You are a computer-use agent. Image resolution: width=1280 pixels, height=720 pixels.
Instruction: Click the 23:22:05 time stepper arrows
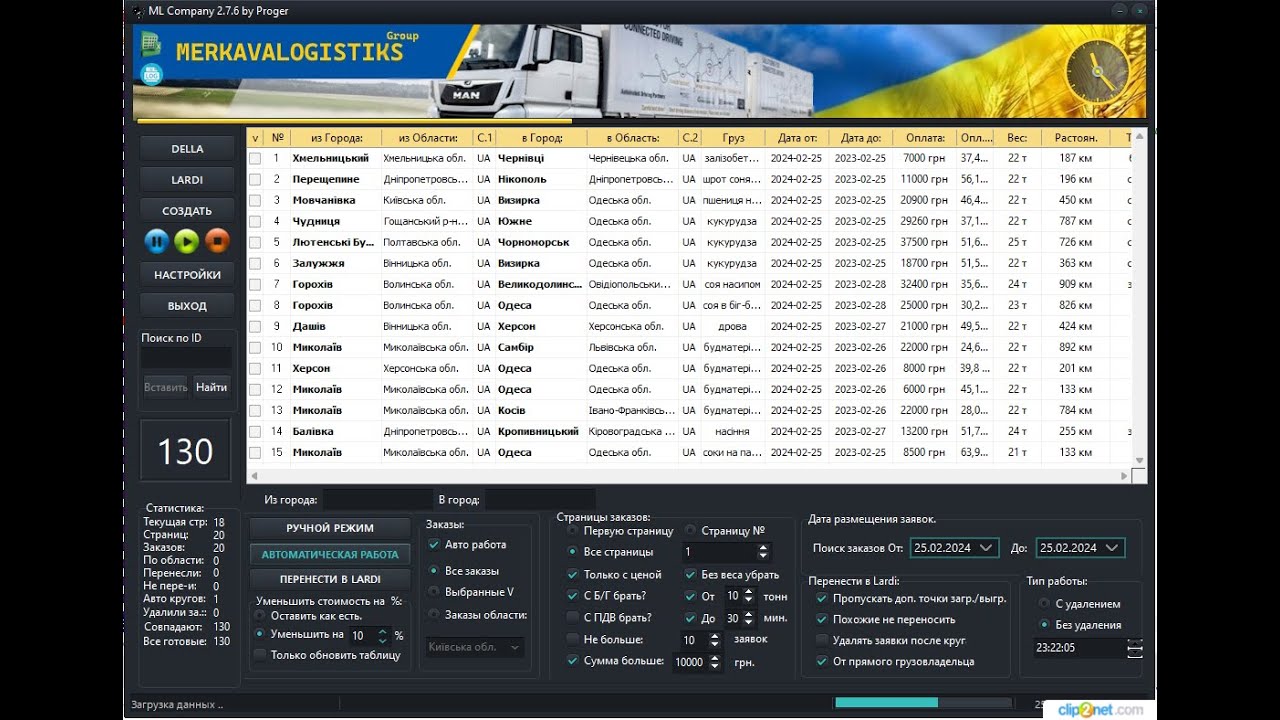tap(1134, 648)
